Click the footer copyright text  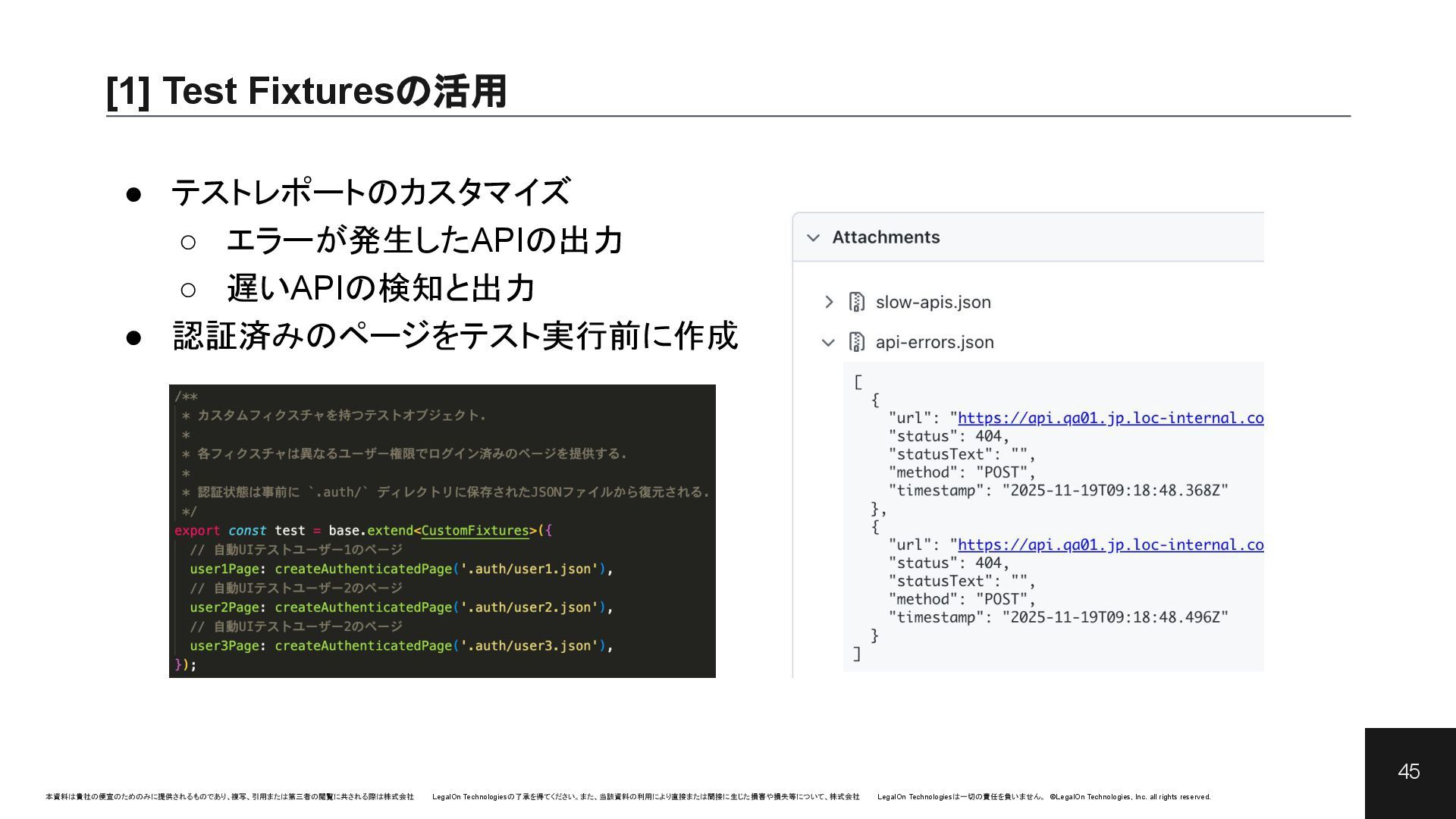coord(1130,797)
